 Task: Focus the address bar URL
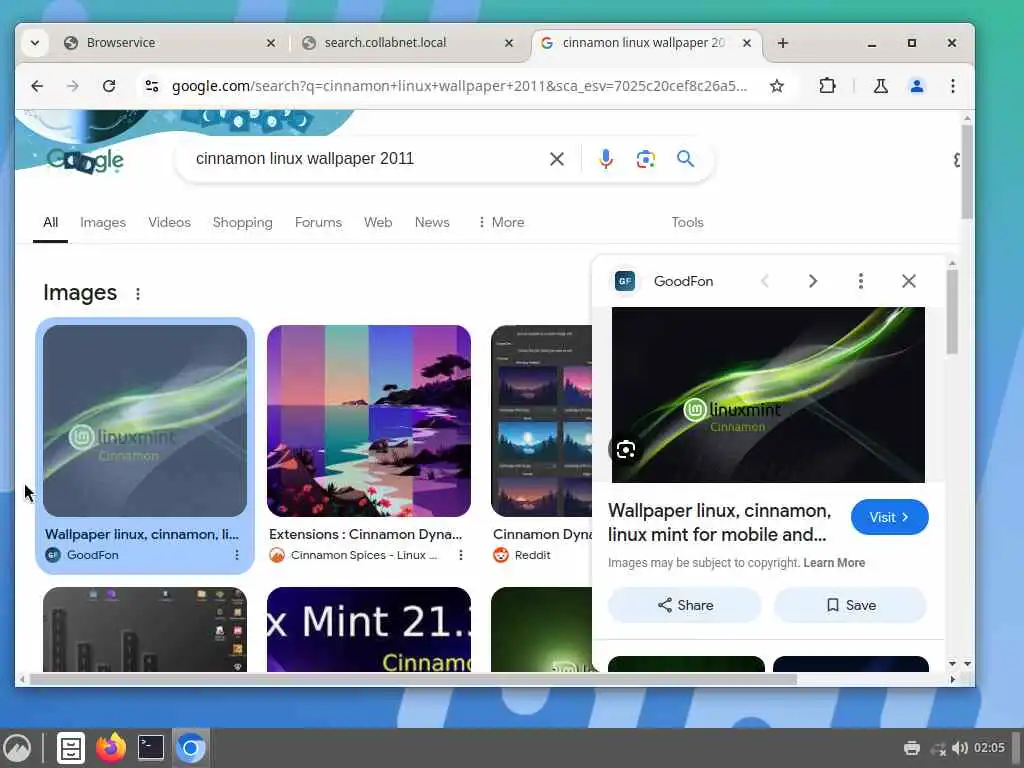459,86
